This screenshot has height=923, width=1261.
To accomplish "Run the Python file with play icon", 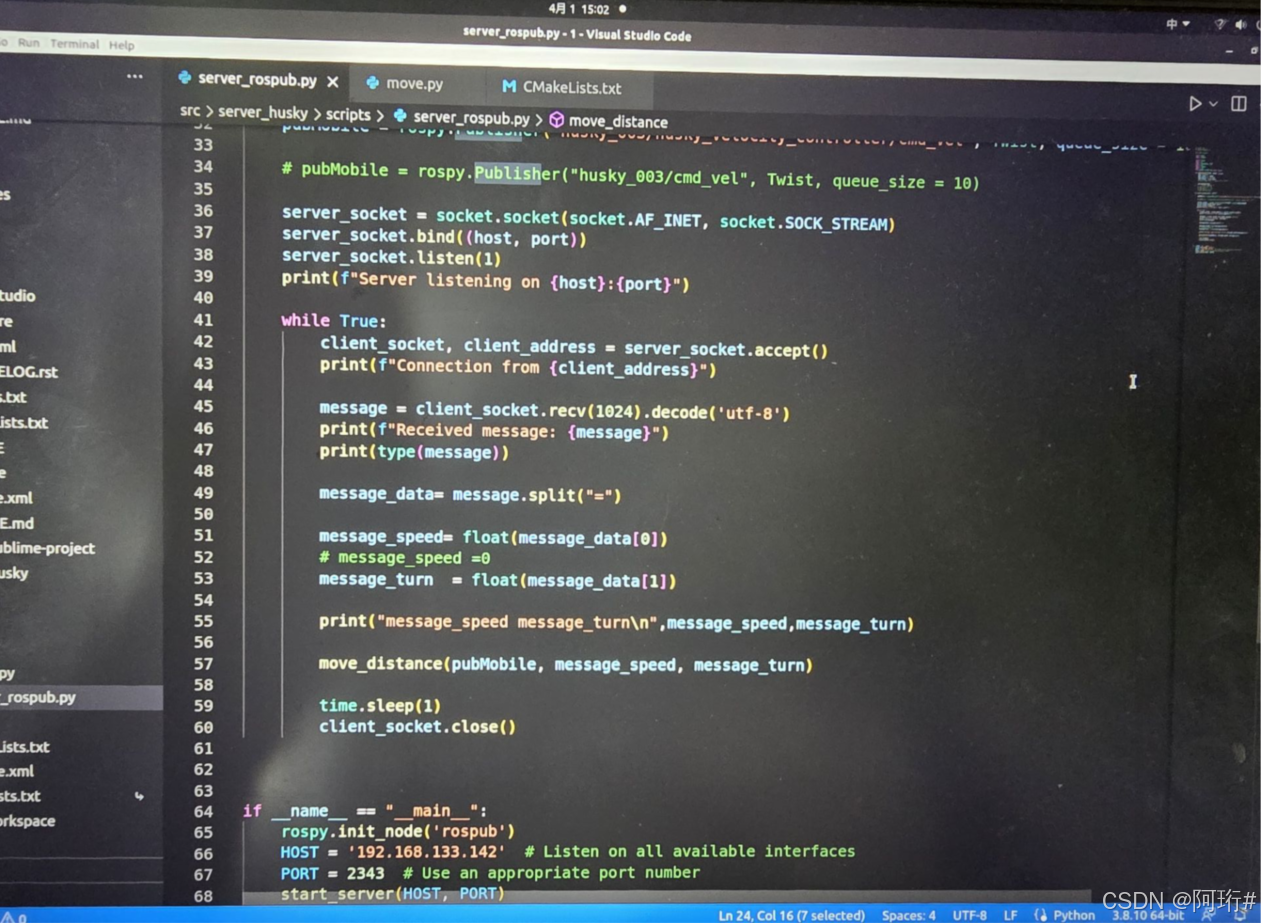I will (x=1195, y=103).
